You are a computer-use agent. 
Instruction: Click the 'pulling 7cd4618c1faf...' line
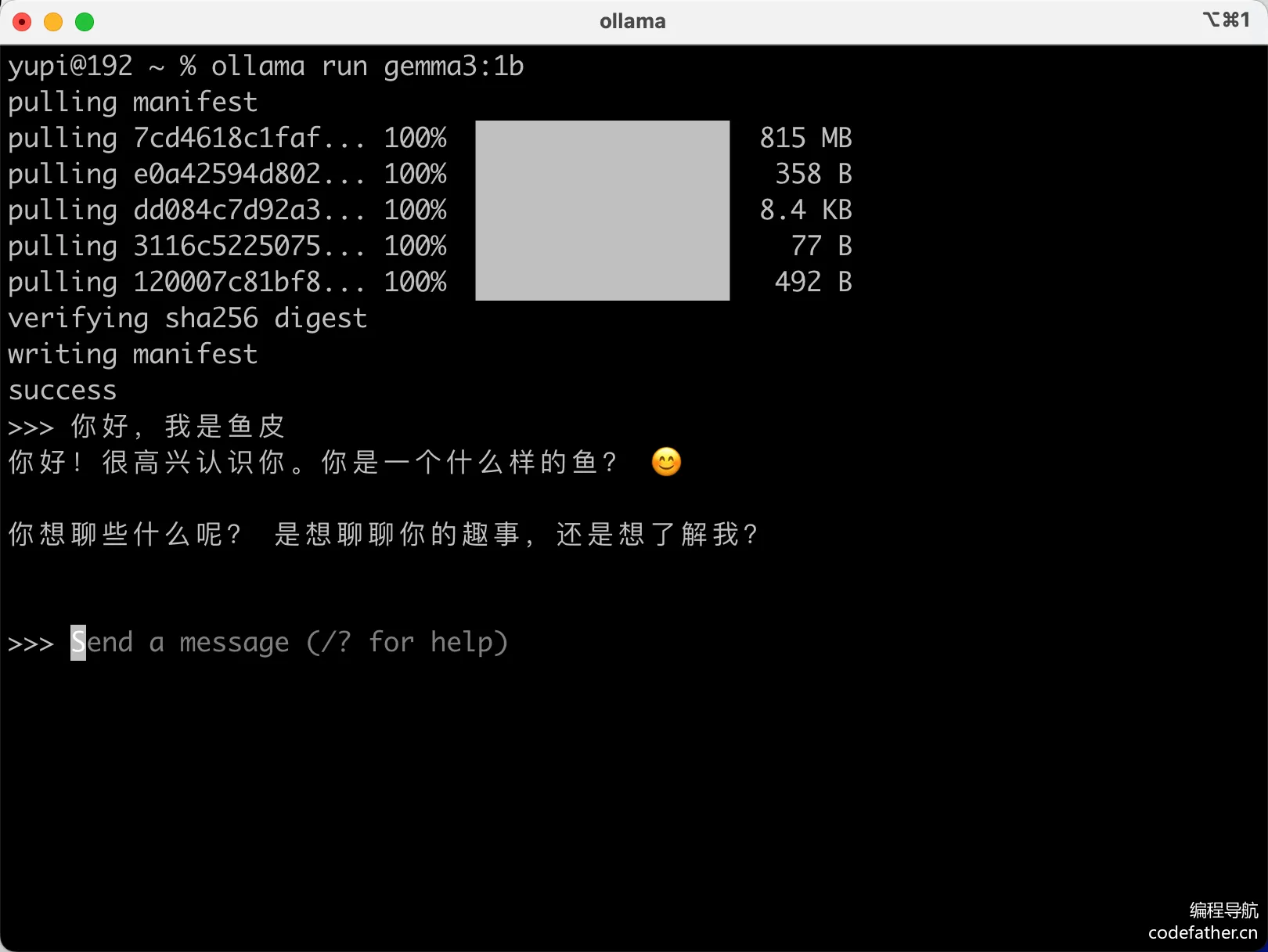coord(430,139)
